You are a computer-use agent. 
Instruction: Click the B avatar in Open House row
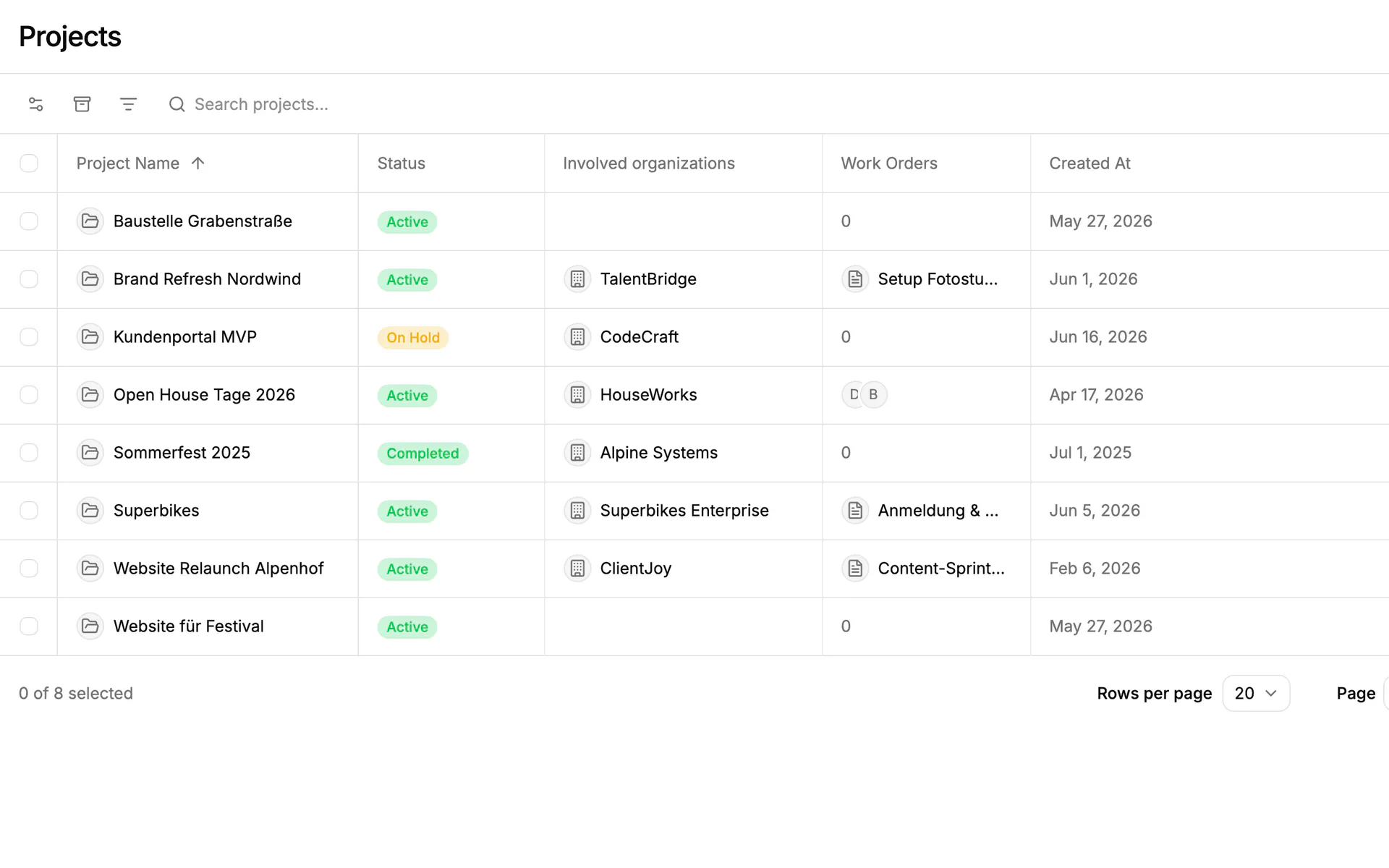(874, 394)
